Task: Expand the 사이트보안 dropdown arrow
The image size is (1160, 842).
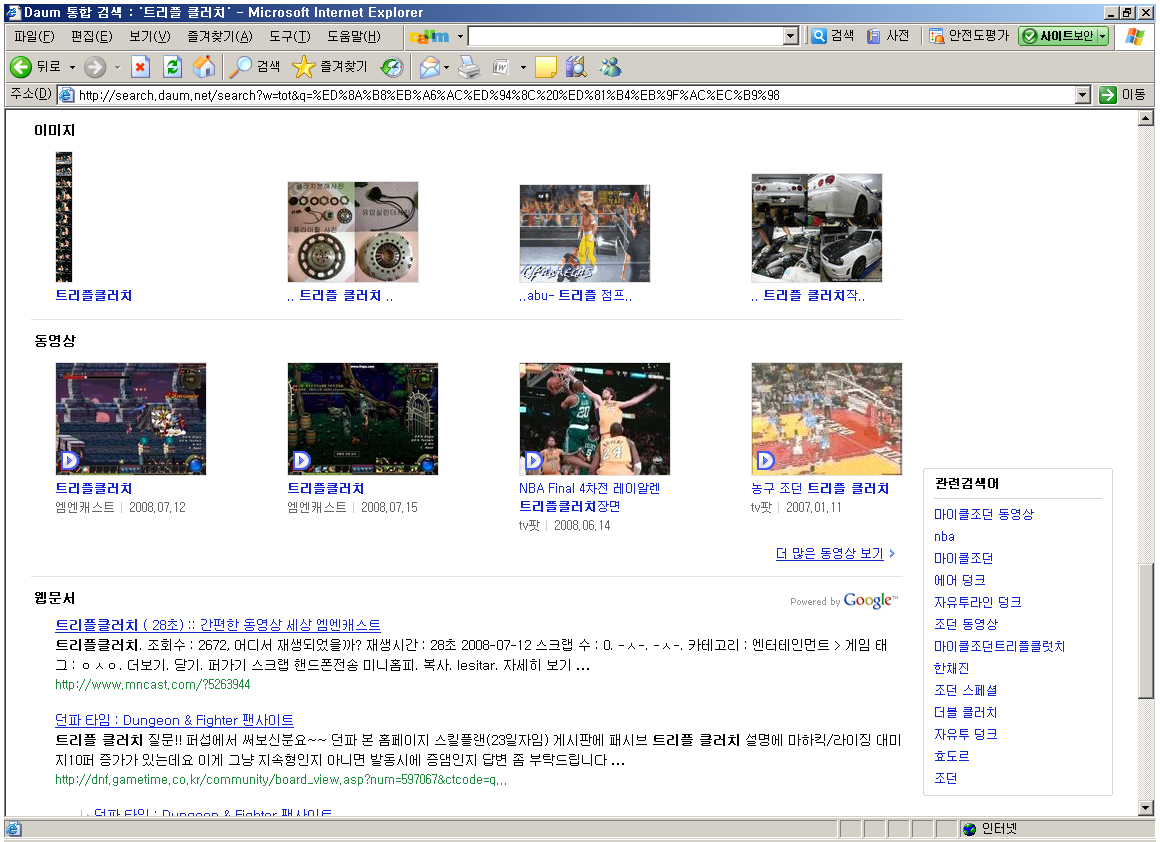Action: point(1102,36)
